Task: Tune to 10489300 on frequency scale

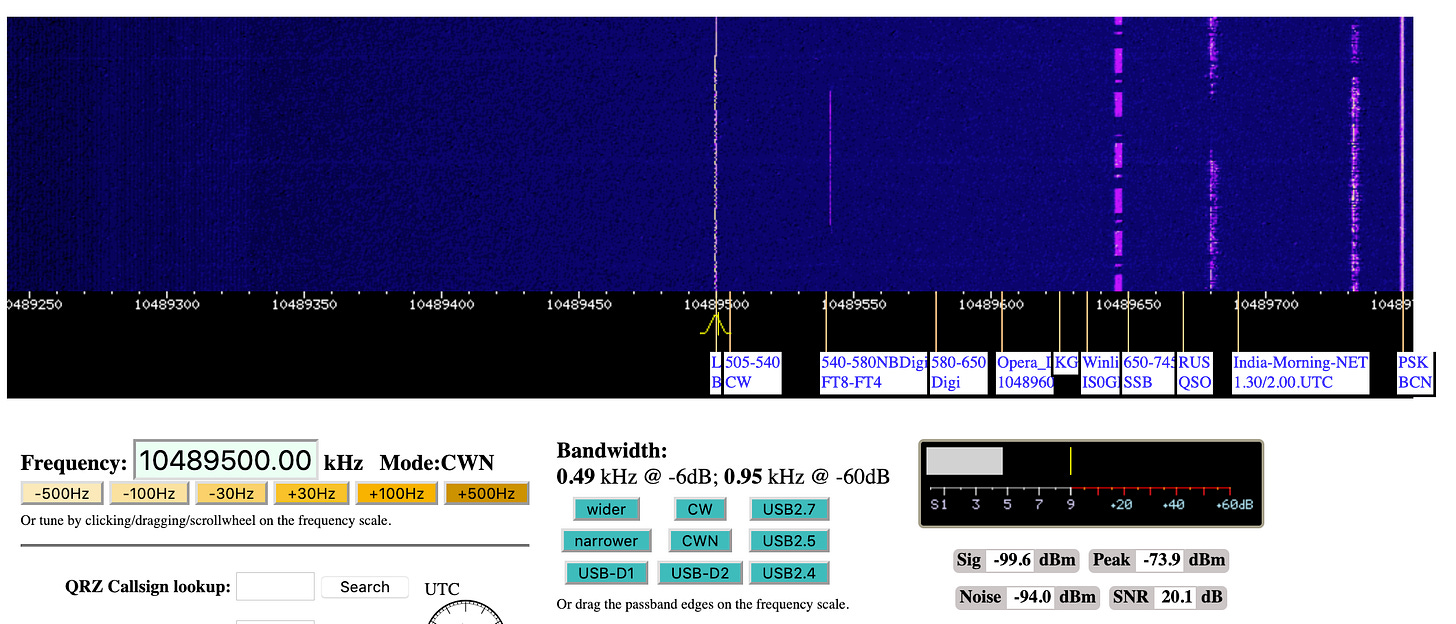Action: tap(166, 304)
